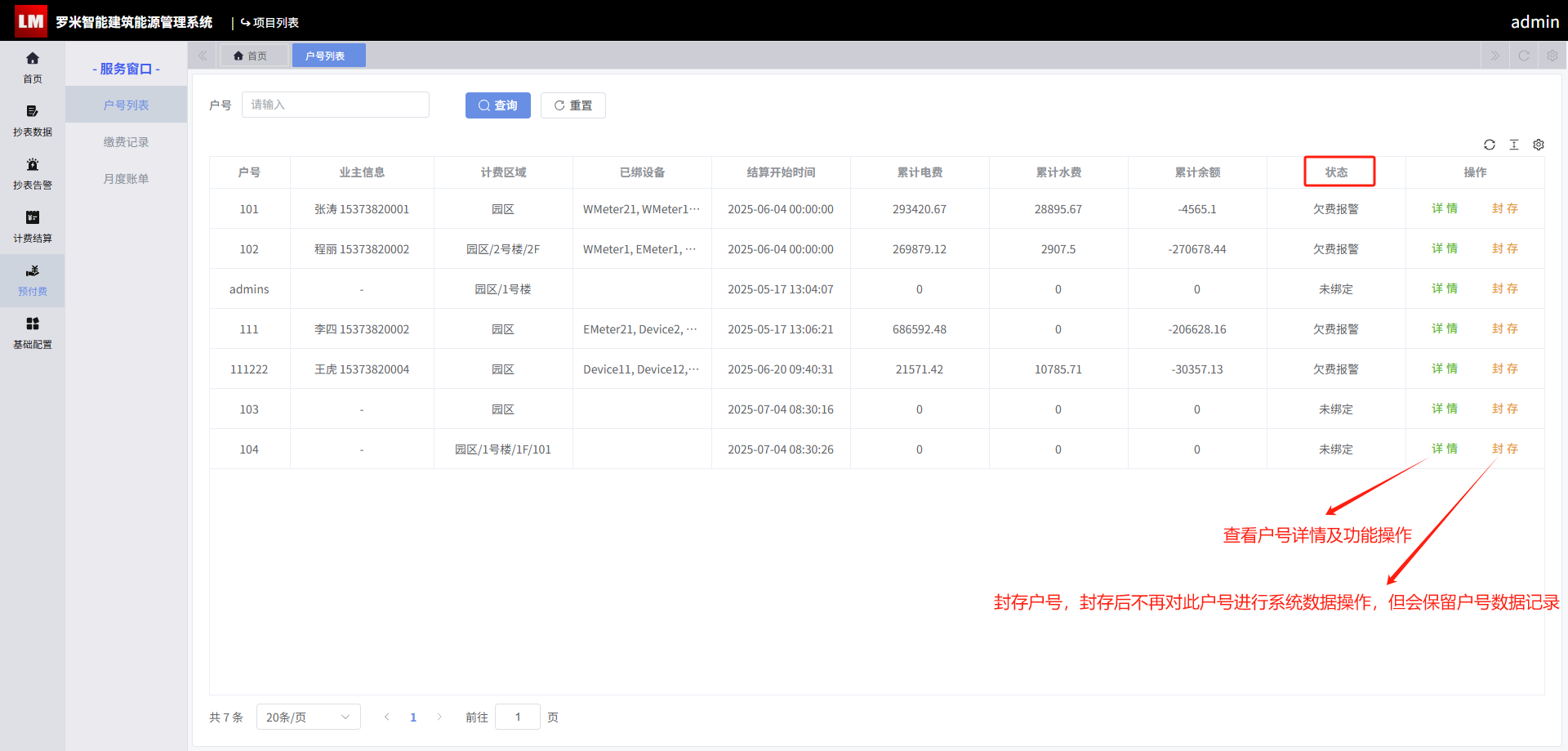Open the 20条/页 page size dropdown
This screenshot has width=1568, height=751.
pyautogui.click(x=308, y=717)
